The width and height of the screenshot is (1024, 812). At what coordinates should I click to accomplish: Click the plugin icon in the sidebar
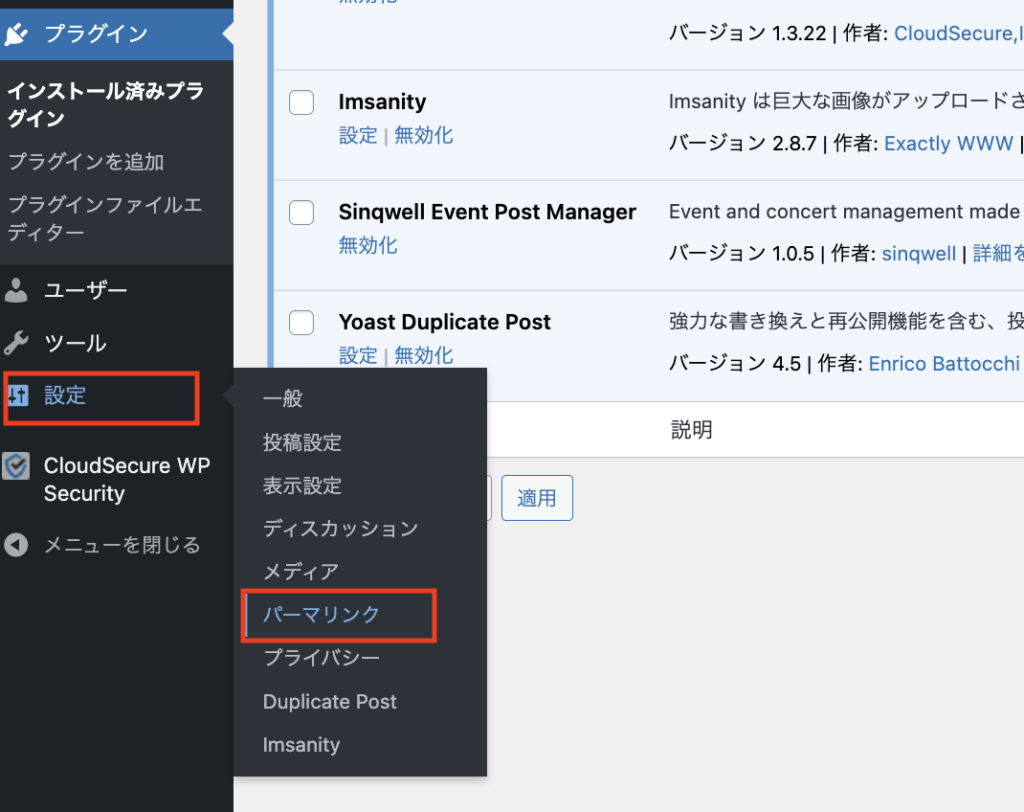(x=17, y=34)
